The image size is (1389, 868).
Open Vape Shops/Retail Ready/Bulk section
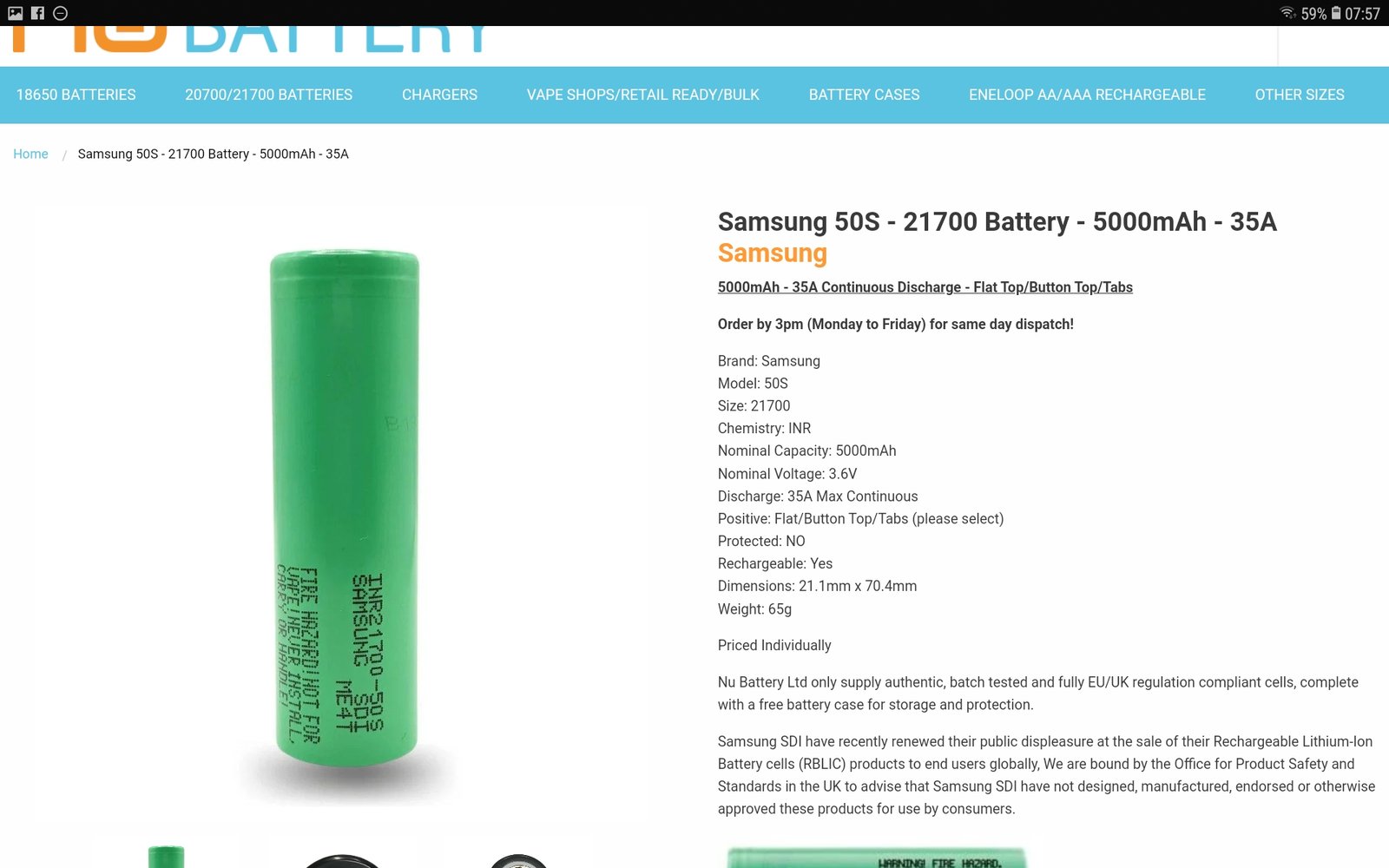[x=643, y=95]
